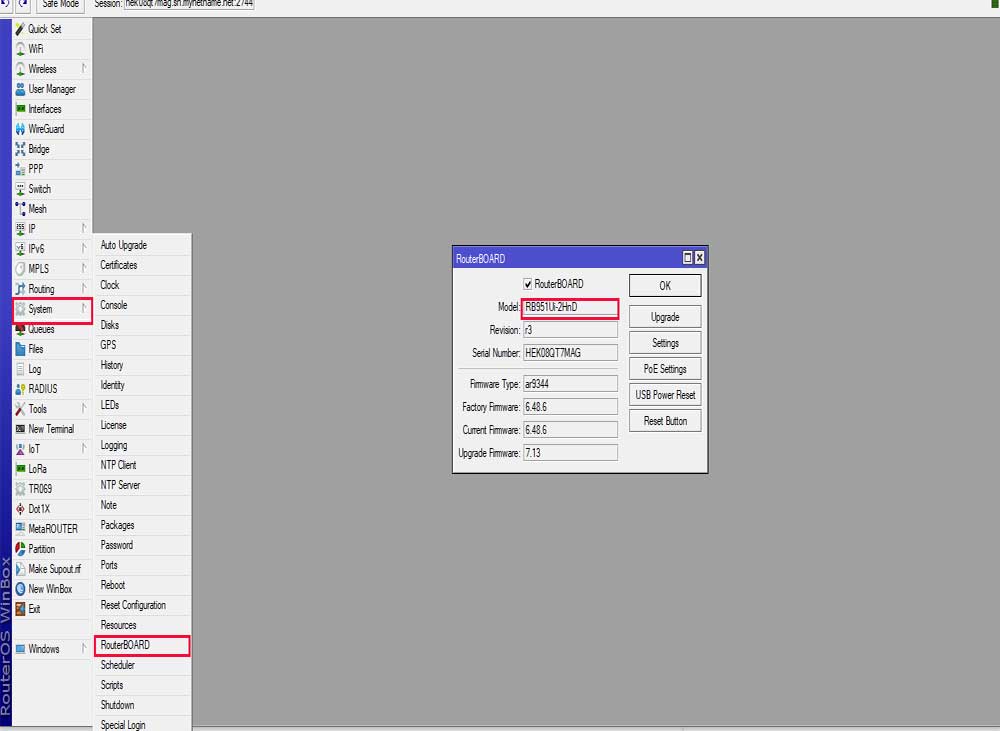Expand the Tools submenu arrow
1000x731 pixels.
coord(84,408)
